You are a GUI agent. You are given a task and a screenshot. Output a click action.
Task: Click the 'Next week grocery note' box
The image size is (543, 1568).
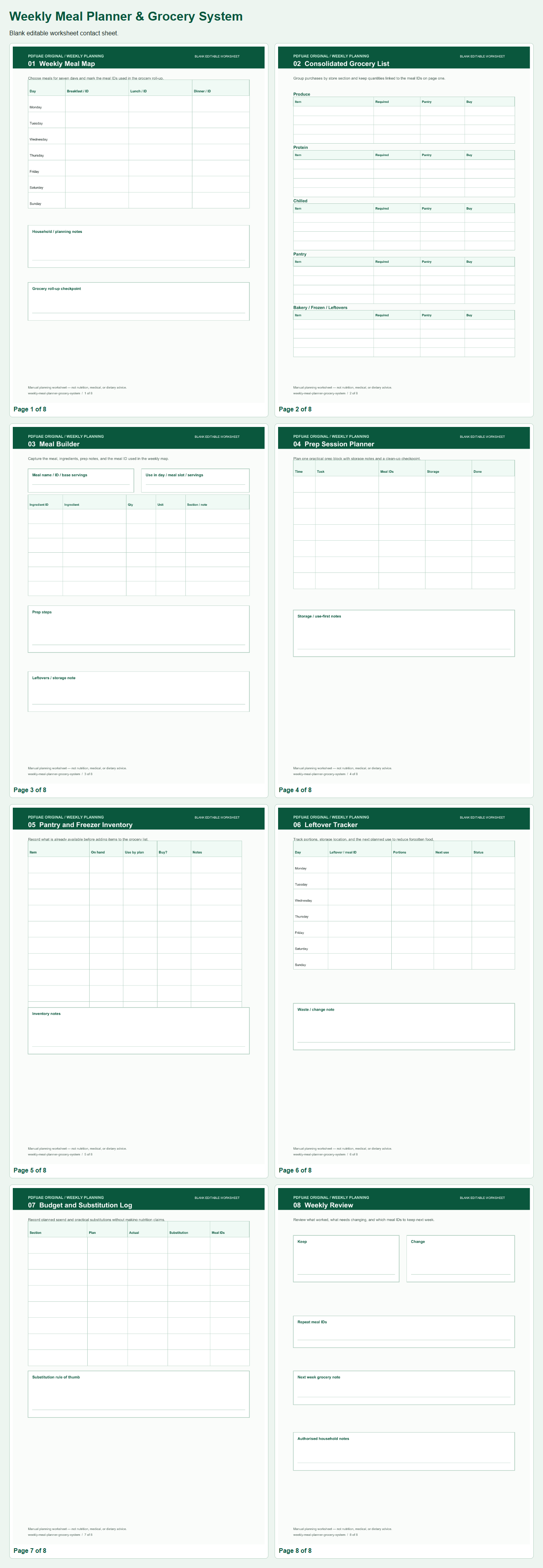click(x=404, y=1388)
